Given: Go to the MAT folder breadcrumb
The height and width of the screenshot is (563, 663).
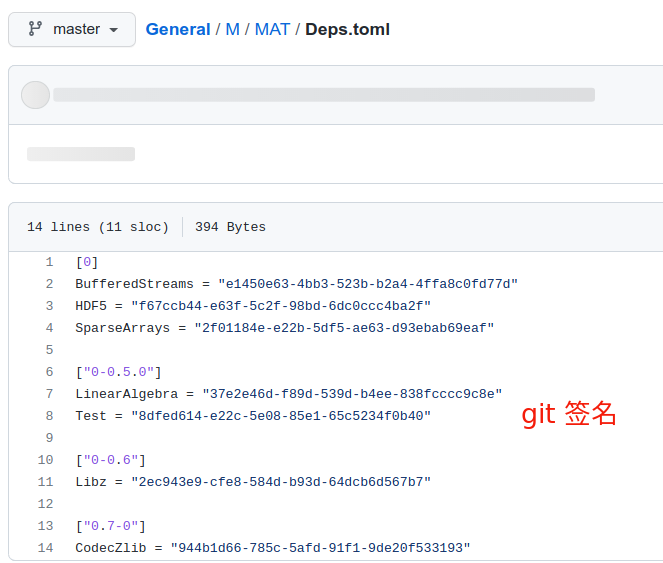Looking at the screenshot, I should point(272,30).
